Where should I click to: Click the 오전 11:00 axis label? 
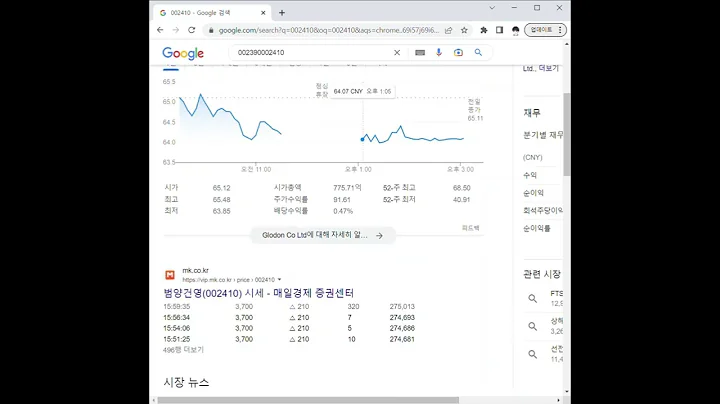tap(256, 169)
